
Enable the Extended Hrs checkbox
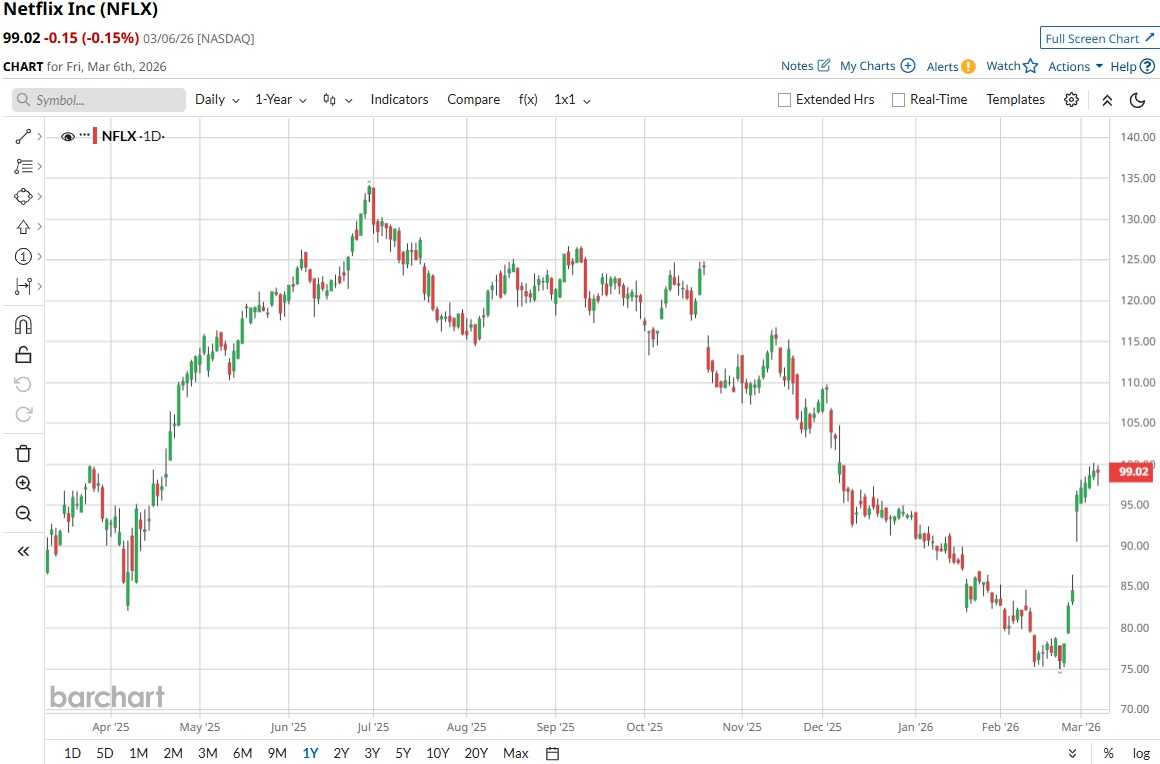(785, 100)
